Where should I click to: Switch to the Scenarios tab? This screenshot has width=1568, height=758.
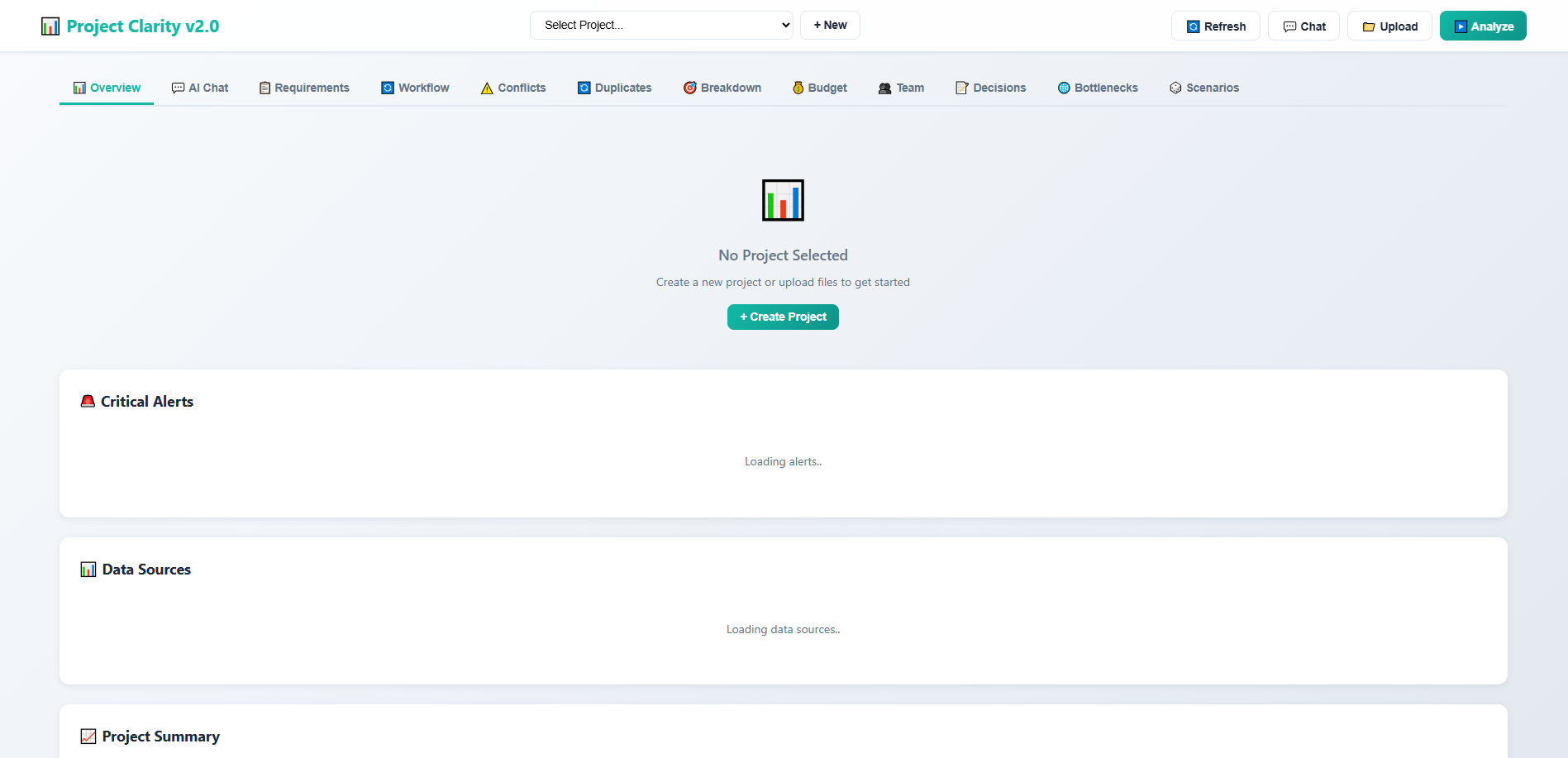1203,88
